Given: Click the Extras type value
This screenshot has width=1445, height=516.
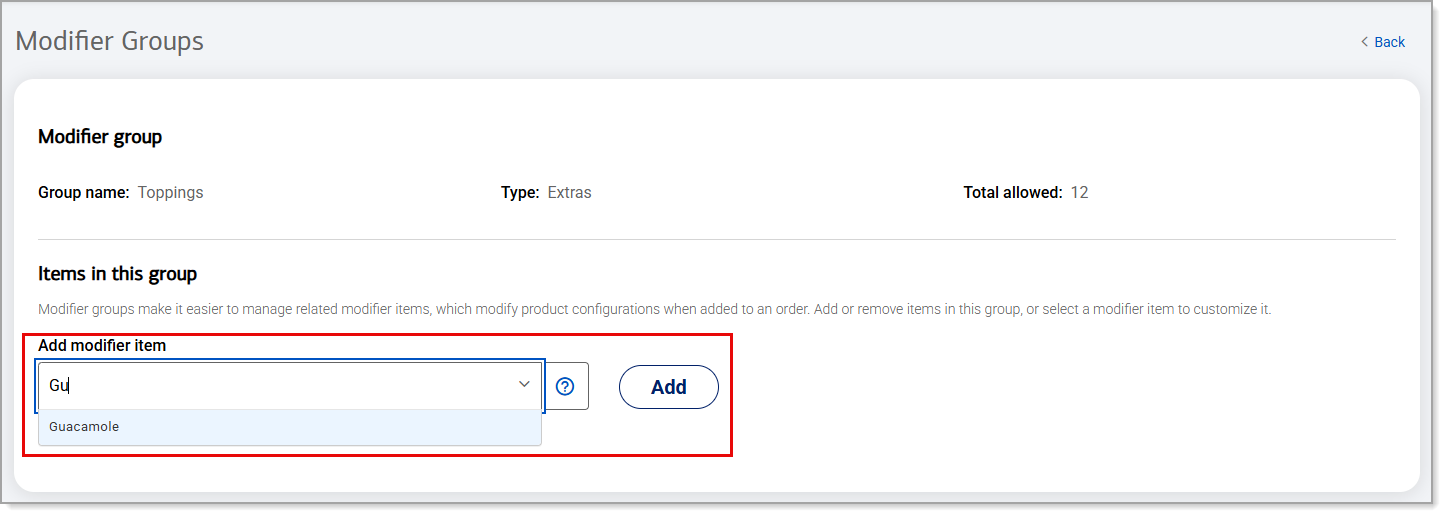Looking at the screenshot, I should click(x=569, y=193).
